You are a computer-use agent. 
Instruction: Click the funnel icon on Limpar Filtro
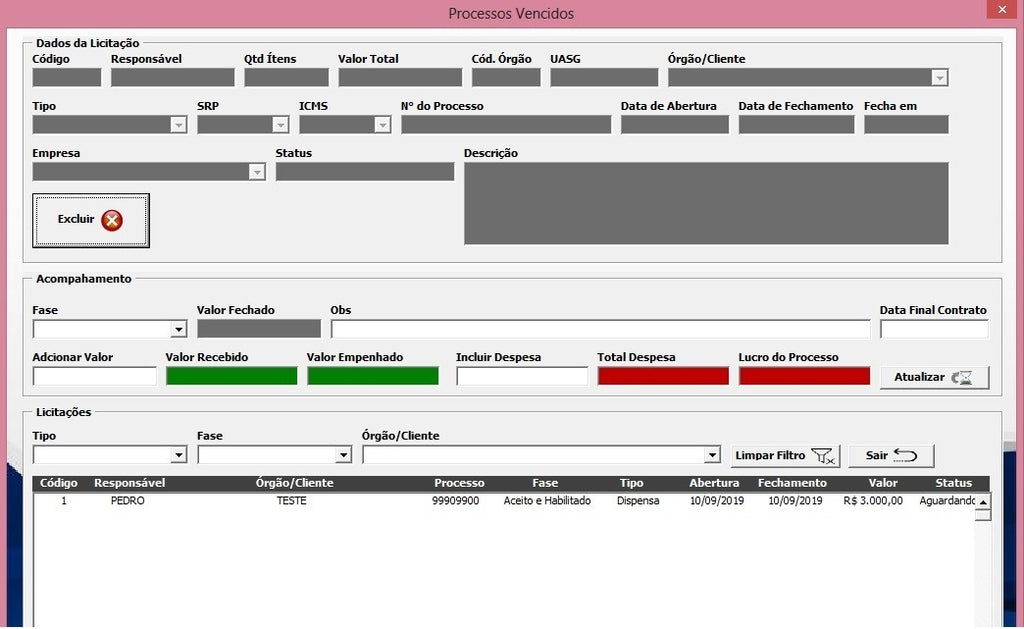(x=823, y=456)
